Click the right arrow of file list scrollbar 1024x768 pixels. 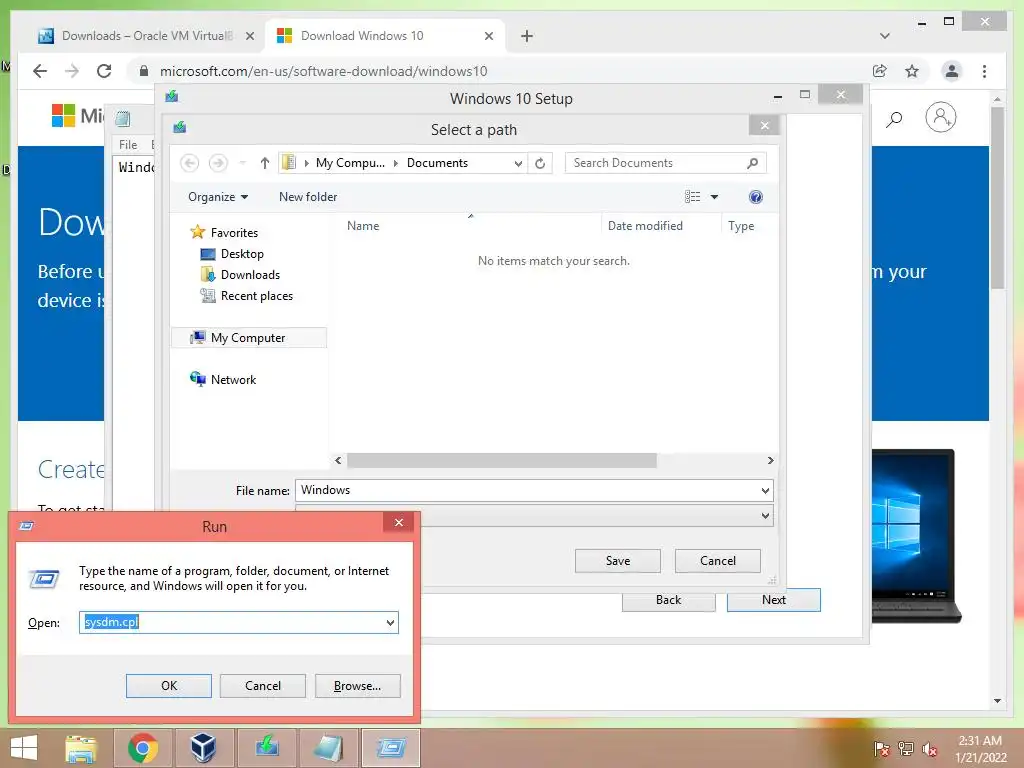pyautogui.click(x=771, y=460)
